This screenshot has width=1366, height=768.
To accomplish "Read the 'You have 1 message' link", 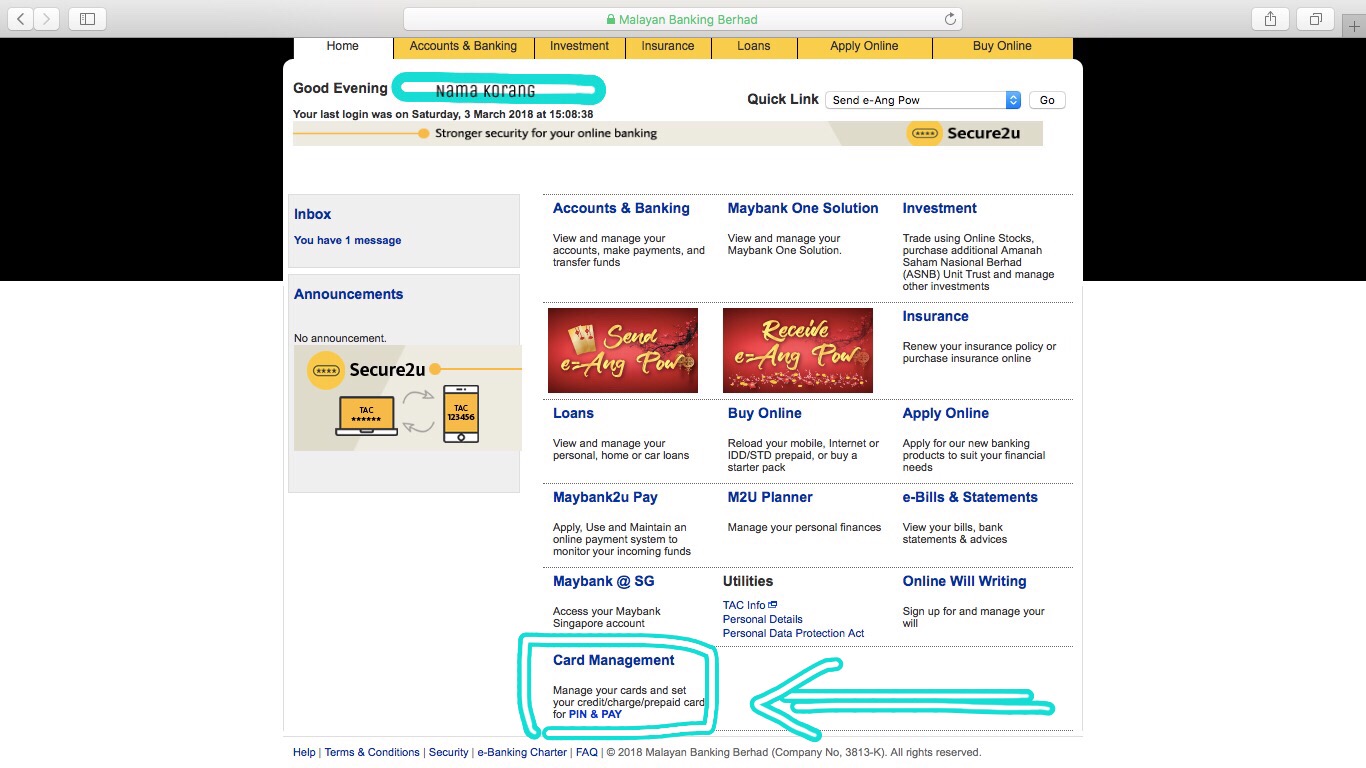I will pyautogui.click(x=347, y=240).
